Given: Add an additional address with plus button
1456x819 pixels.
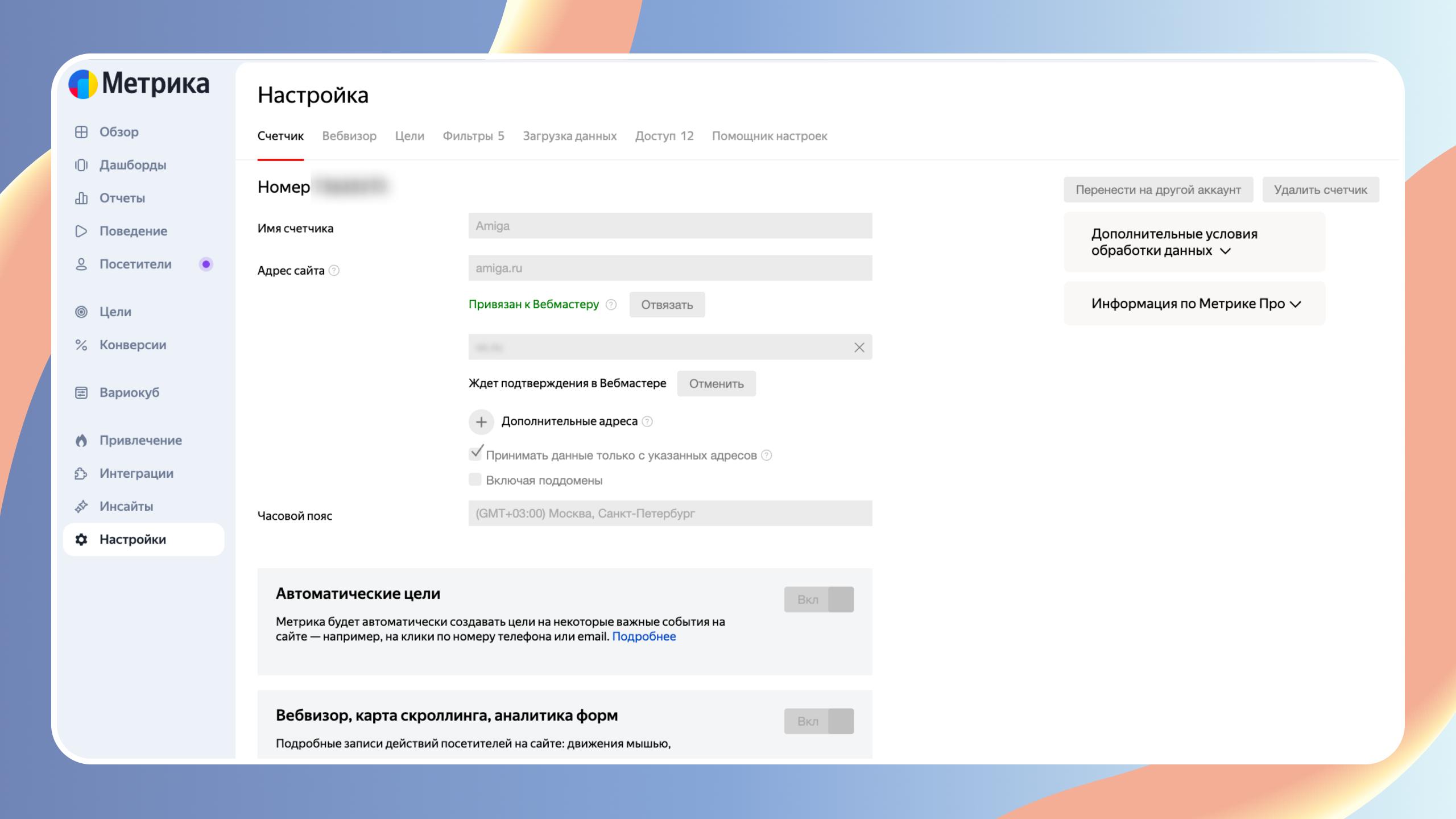Looking at the screenshot, I should (x=481, y=422).
